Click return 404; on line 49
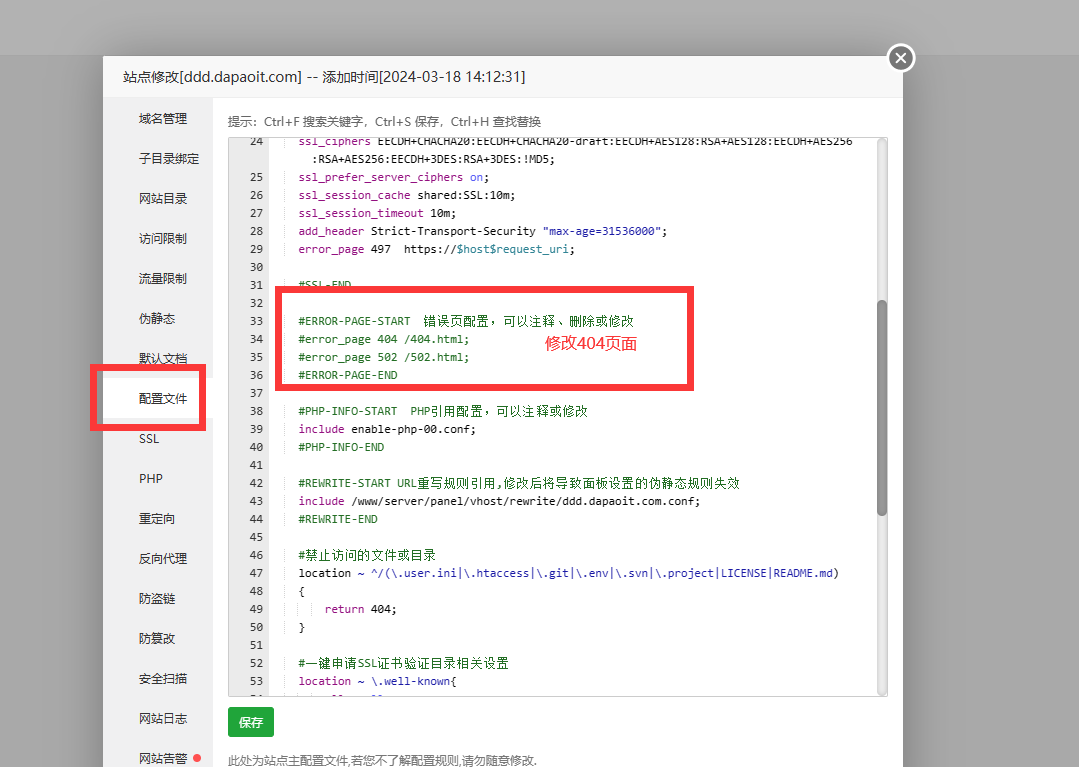This screenshot has width=1079, height=767. pos(361,609)
